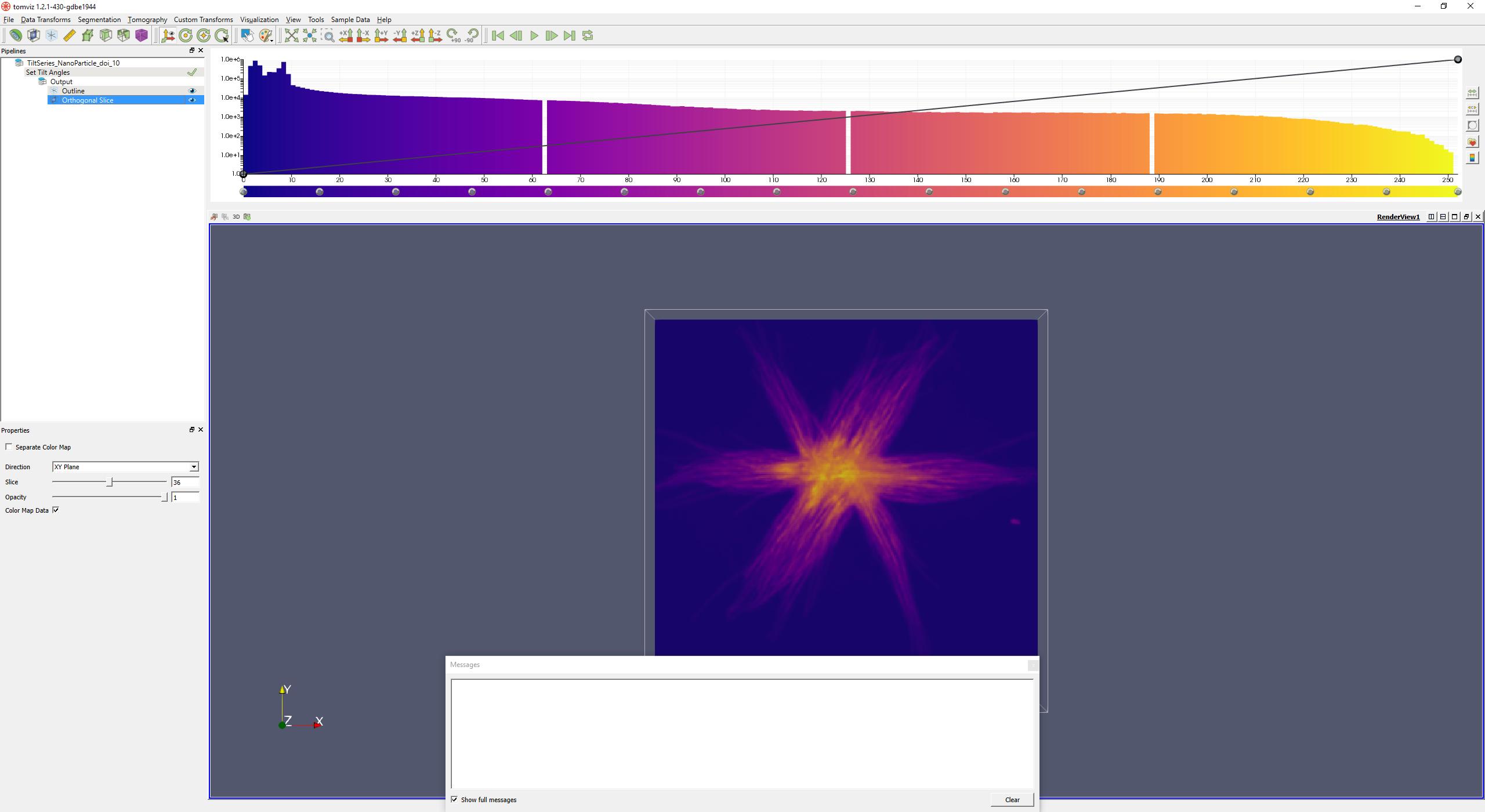Invert the color map transfer function
The width and height of the screenshot is (1485, 812).
point(1473,125)
